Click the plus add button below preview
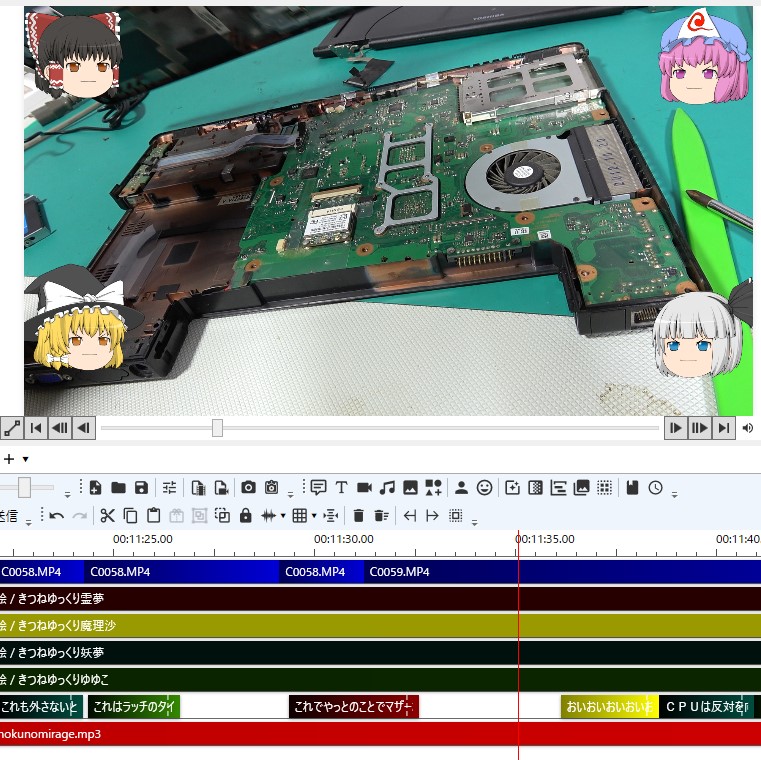This screenshot has height=760, width=761. click(x=9, y=458)
